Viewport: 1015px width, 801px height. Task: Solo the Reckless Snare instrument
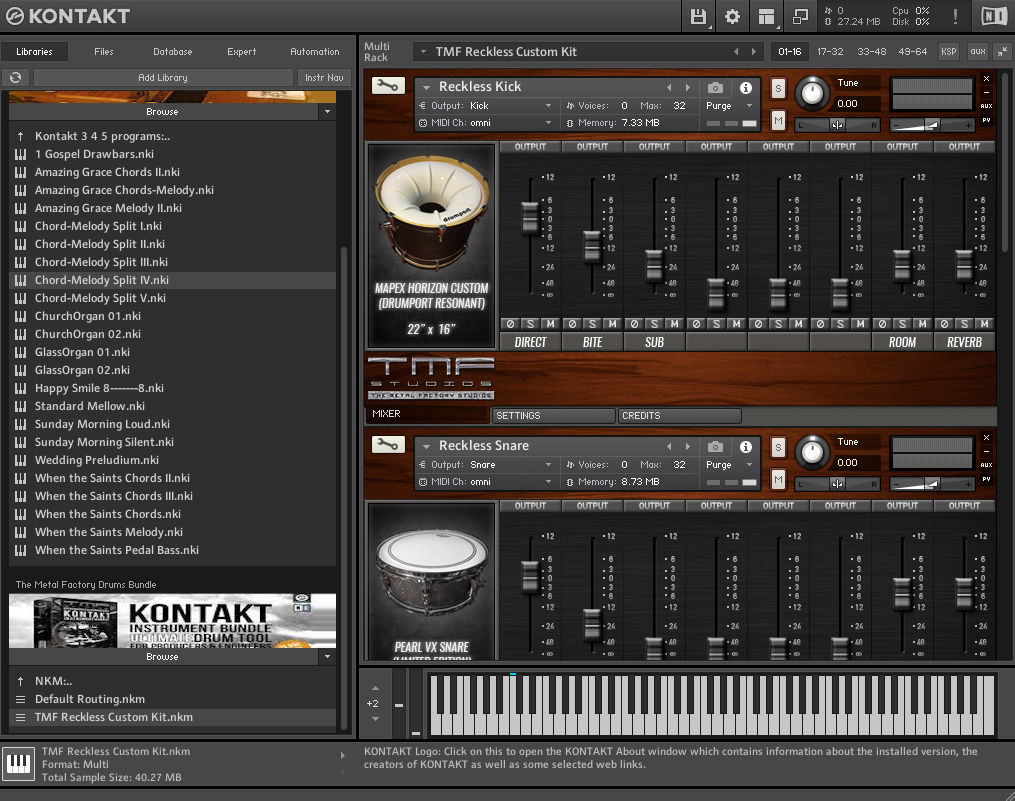tap(778, 447)
